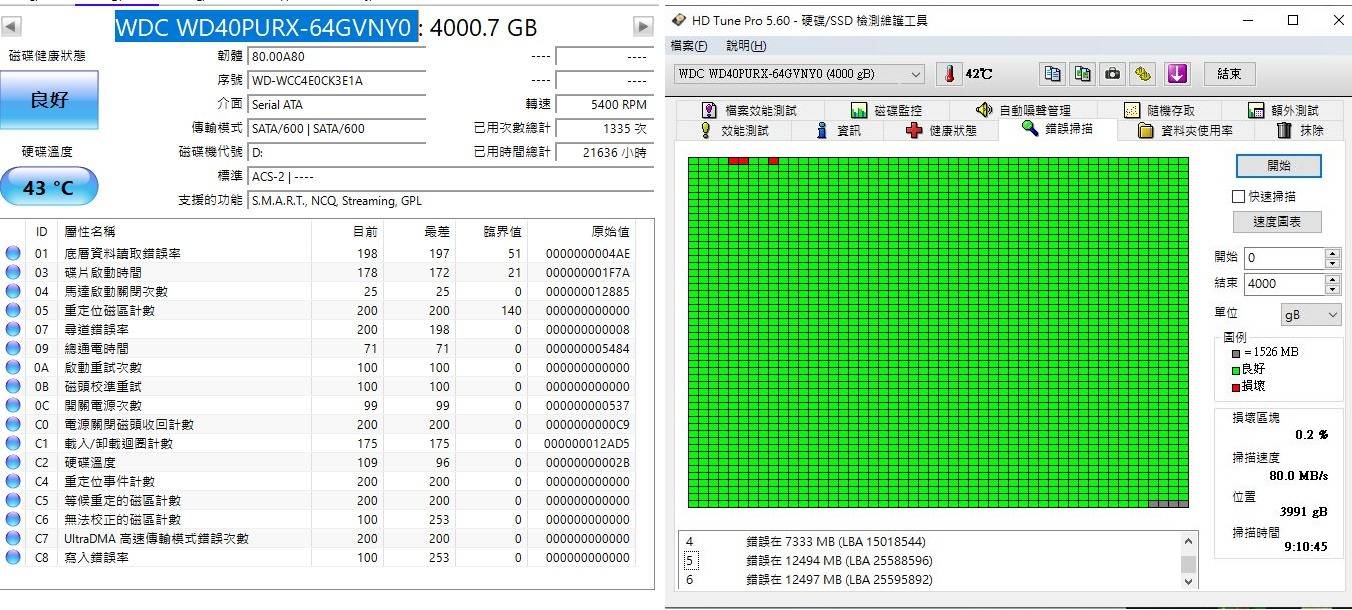Switch to the 健康狀態 tab
This screenshot has height=610, width=1352.
[940, 130]
